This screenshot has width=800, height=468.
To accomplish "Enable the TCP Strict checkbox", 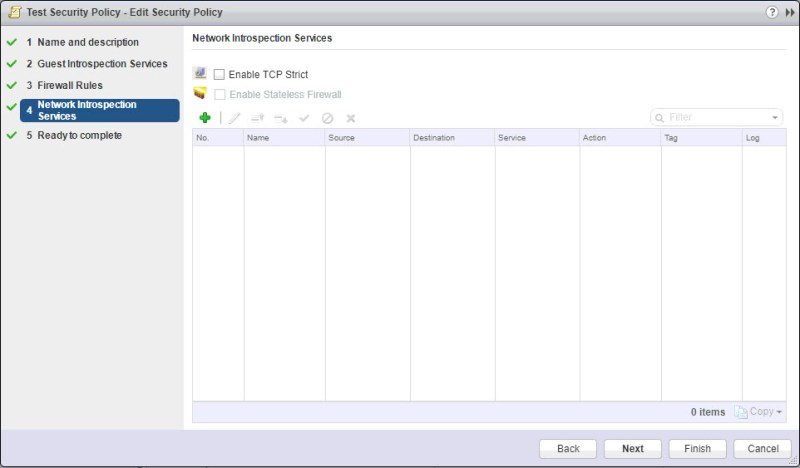I will coord(219,75).
